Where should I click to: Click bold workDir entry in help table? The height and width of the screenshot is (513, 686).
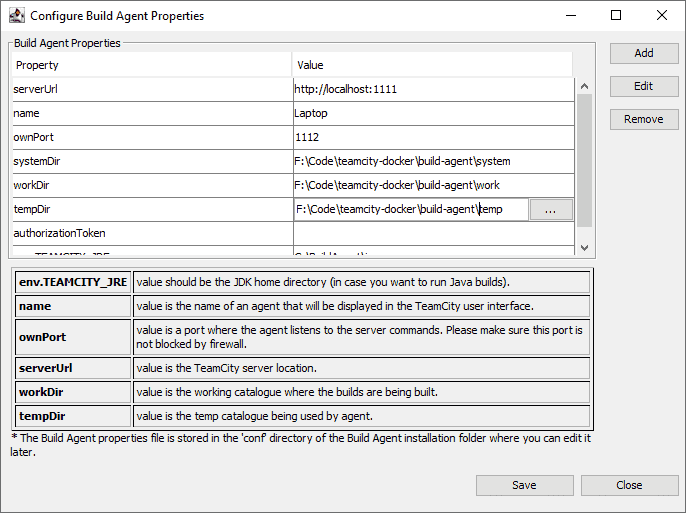click(73, 392)
